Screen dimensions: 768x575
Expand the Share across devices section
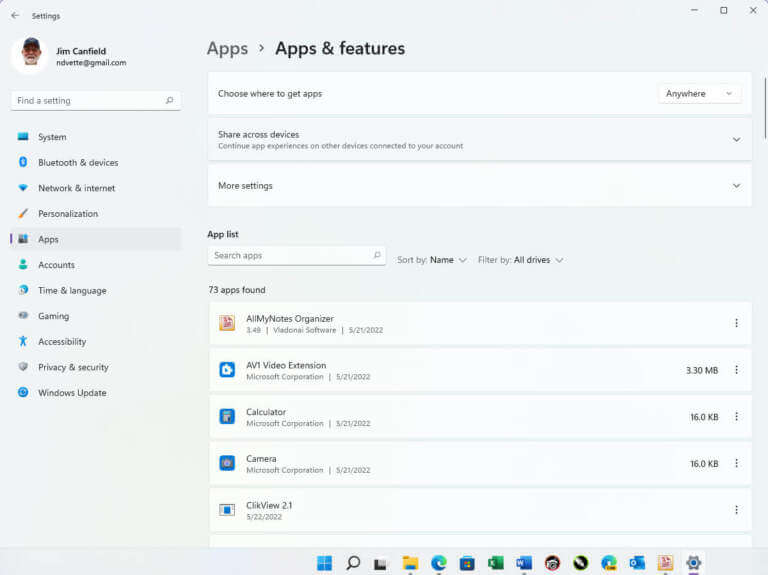click(480, 140)
